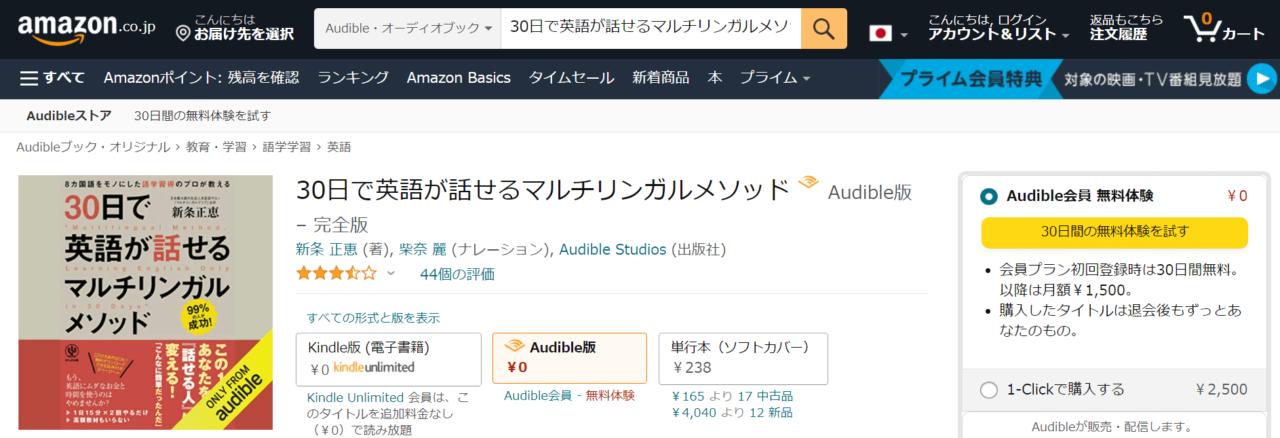Expand the Audible・オーディオブック search category dropdown
Image resolution: width=1280 pixels, height=438 pixels.
[x=408, y=29]
